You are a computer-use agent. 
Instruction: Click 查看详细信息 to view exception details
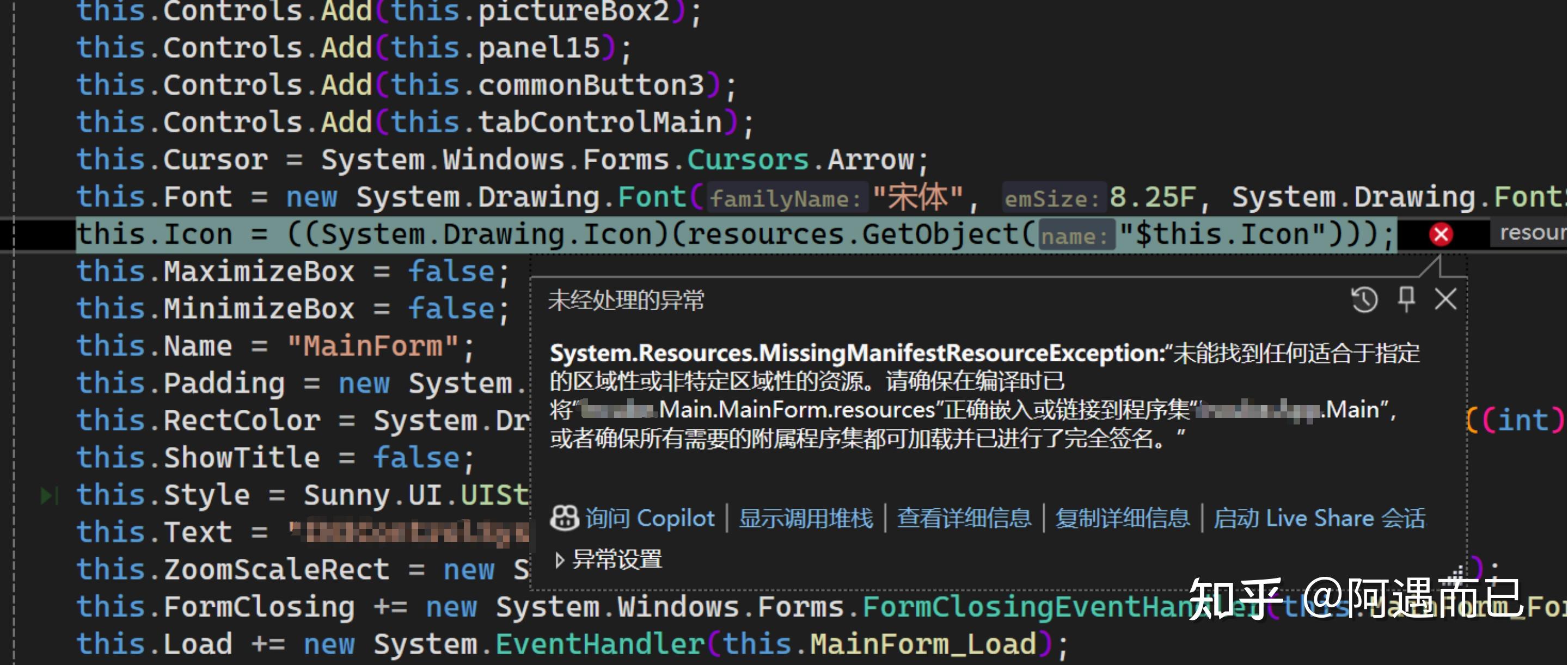964,519
